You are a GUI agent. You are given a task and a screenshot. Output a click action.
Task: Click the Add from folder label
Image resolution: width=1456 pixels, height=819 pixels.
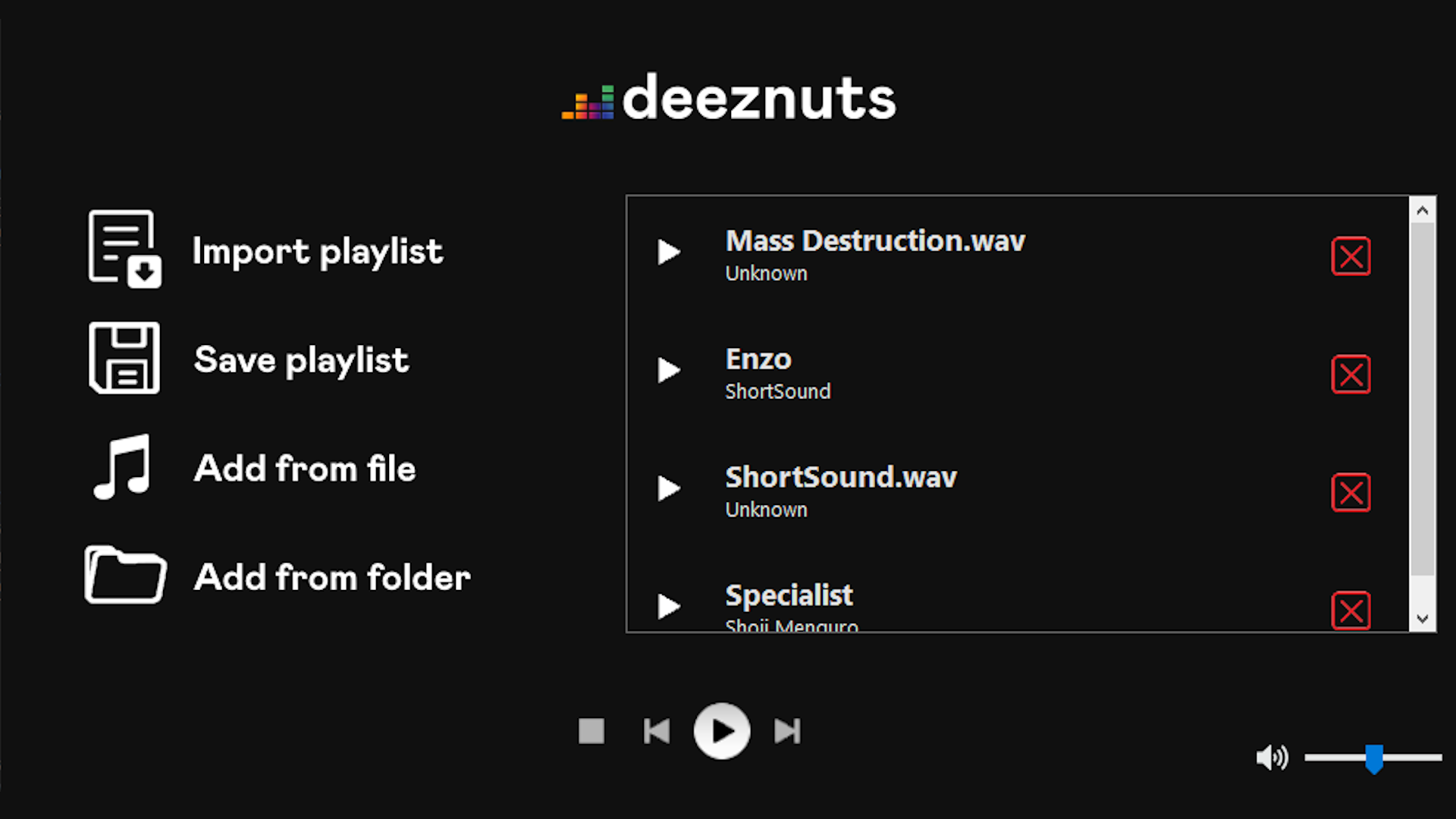[x=332, y=577]
